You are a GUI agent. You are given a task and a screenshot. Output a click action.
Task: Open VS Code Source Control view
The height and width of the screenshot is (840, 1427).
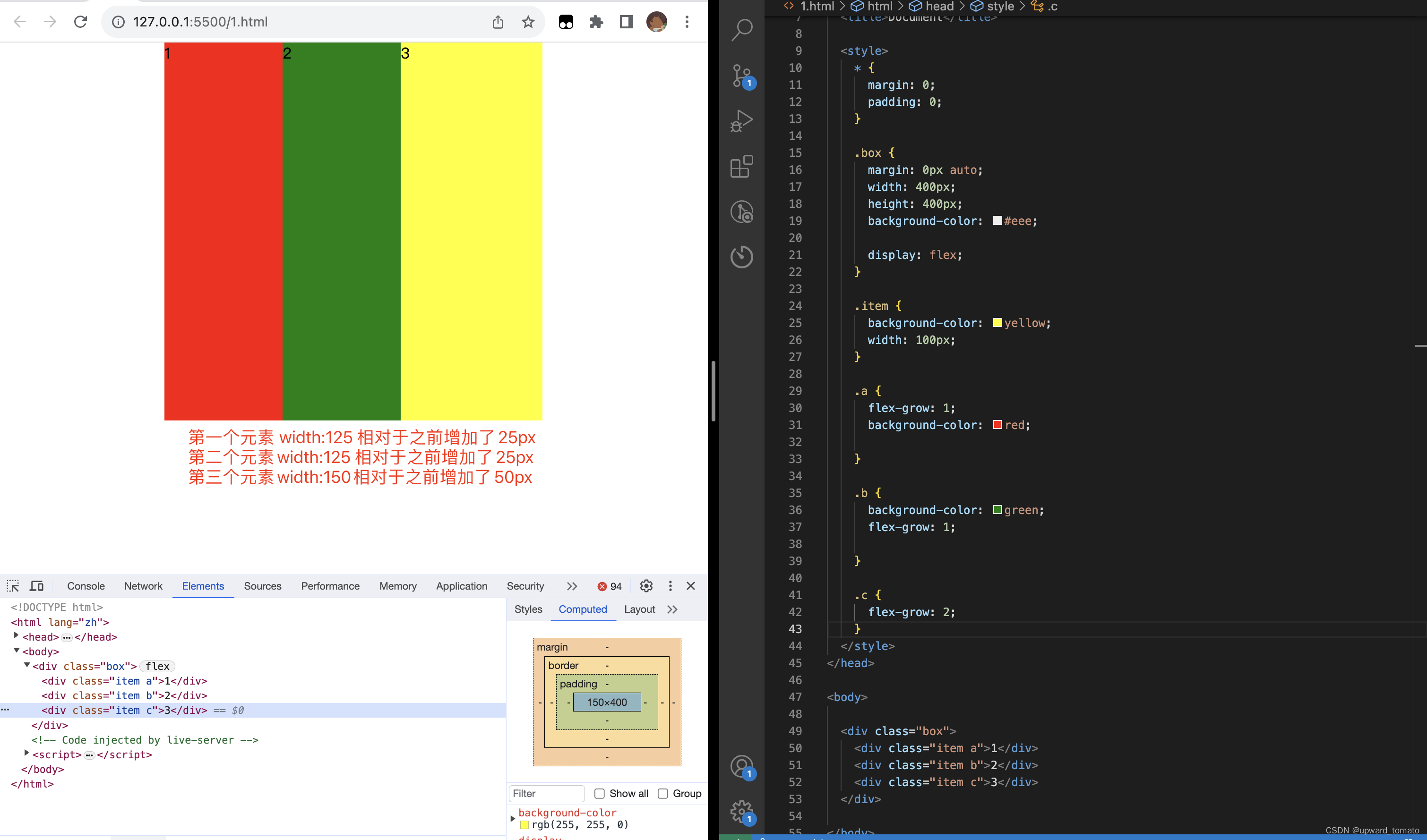741,76
